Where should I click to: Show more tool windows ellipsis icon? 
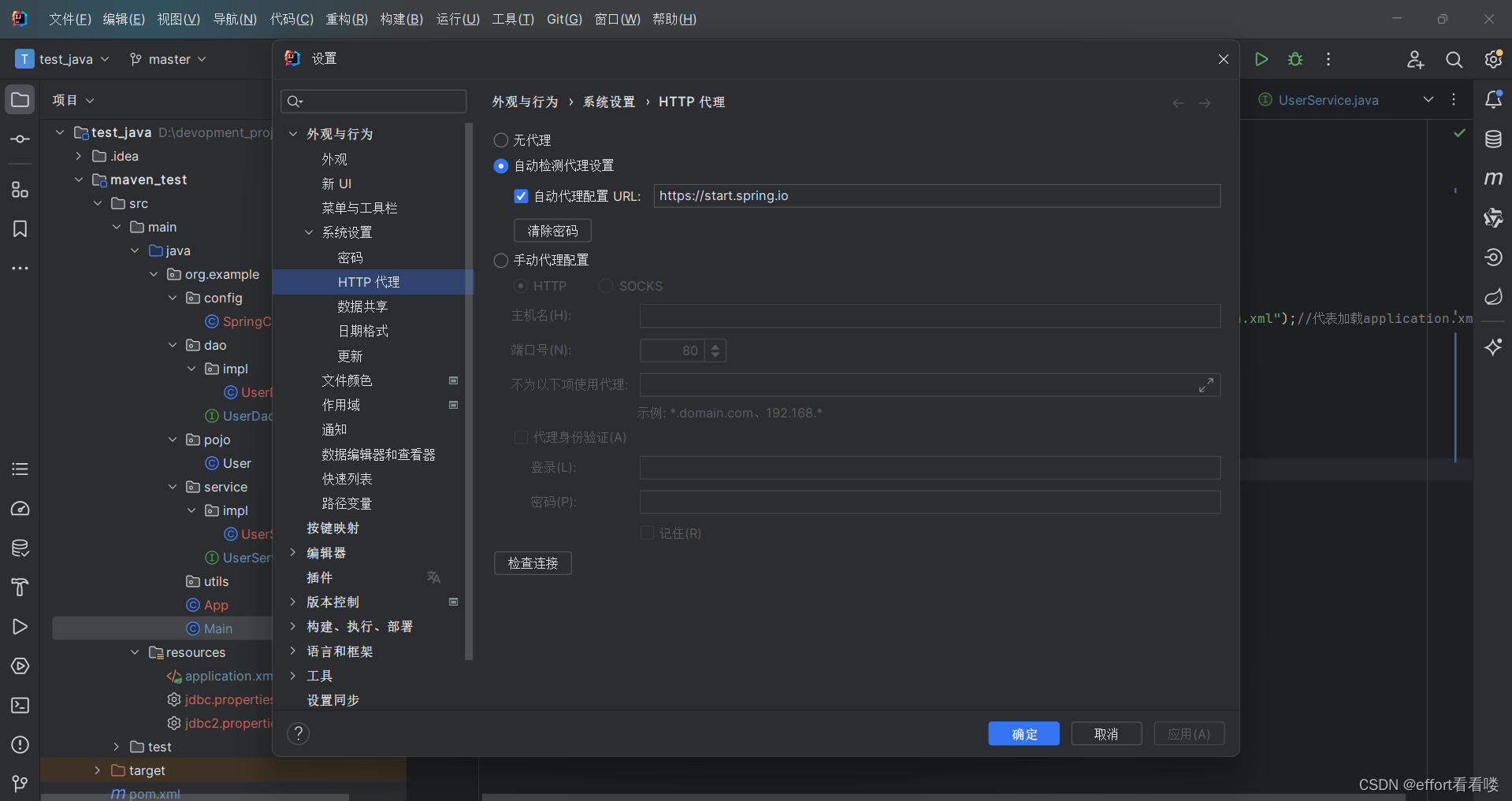[20, 269]
